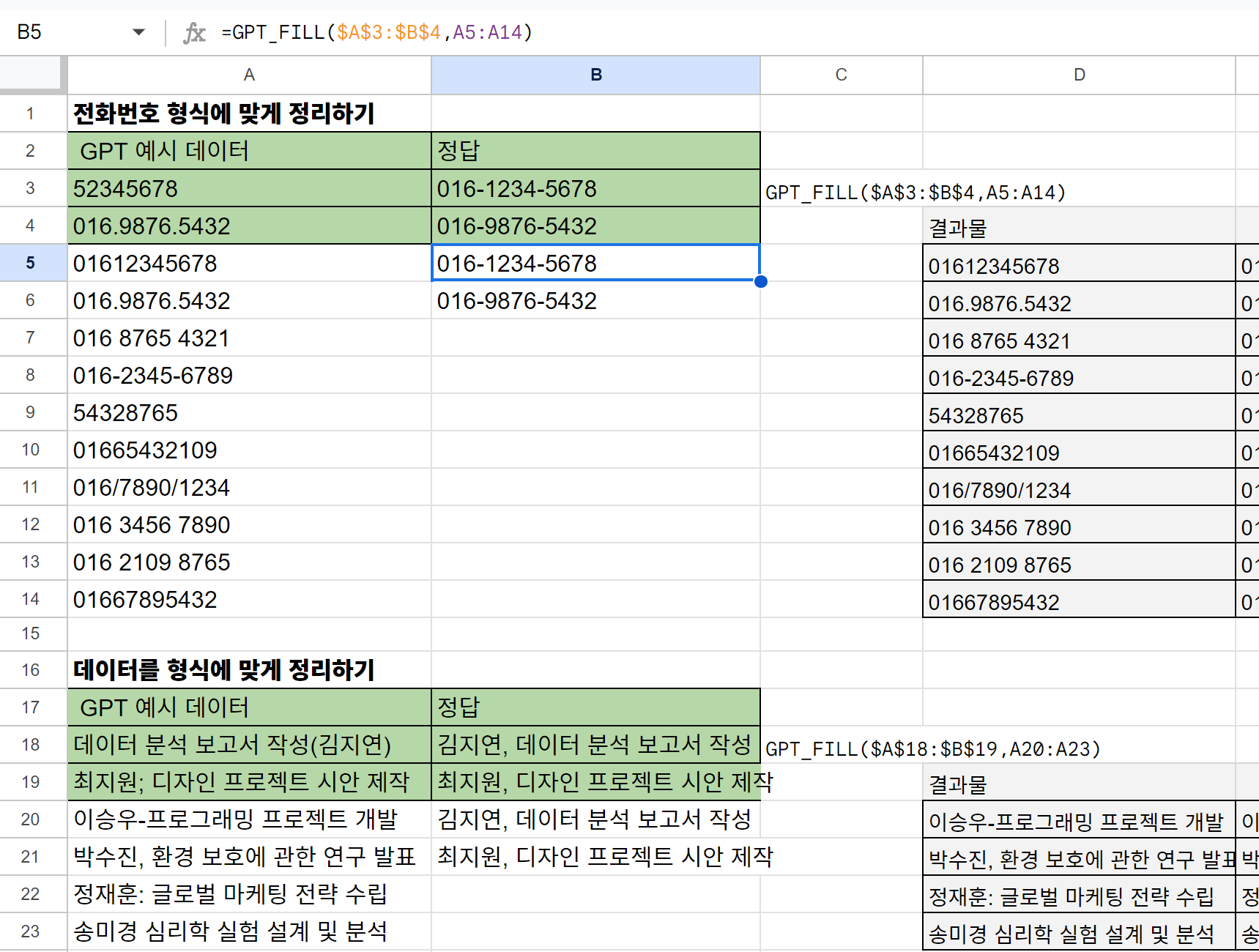Select column D header
The image size is (1259, 952).
tap(1079, 75)
